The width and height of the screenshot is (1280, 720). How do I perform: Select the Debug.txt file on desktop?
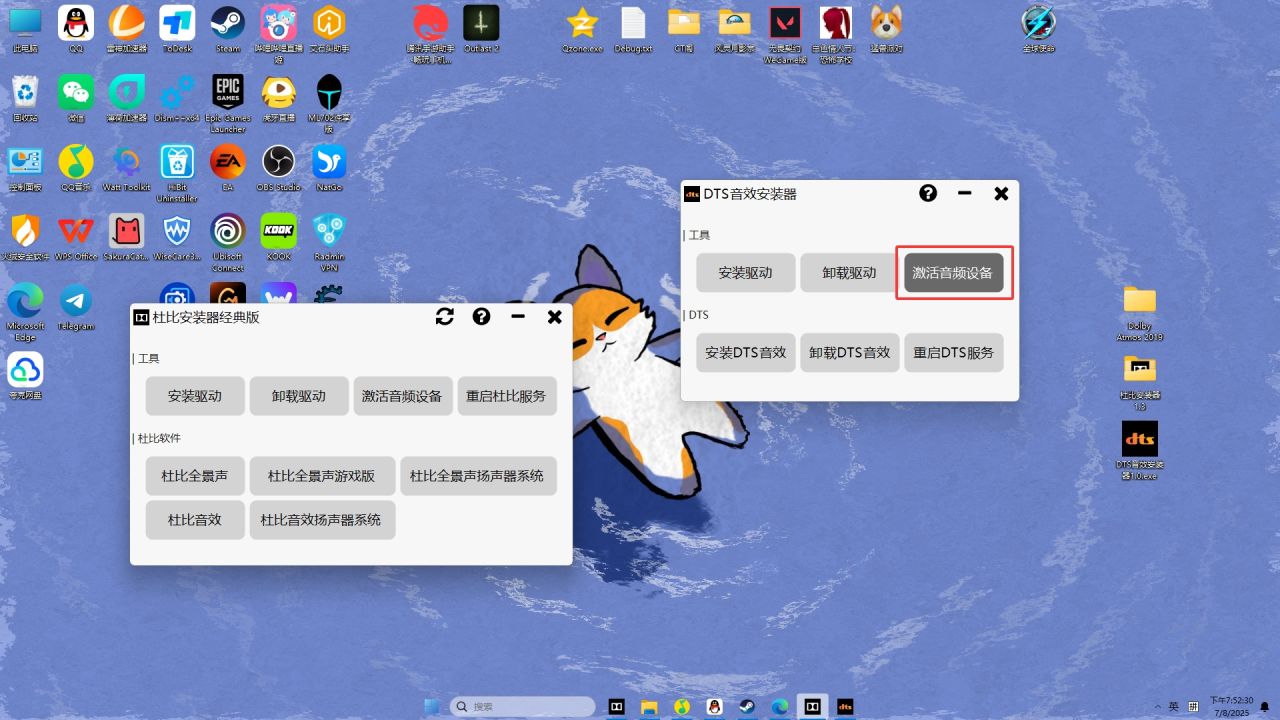click(633, 29)
